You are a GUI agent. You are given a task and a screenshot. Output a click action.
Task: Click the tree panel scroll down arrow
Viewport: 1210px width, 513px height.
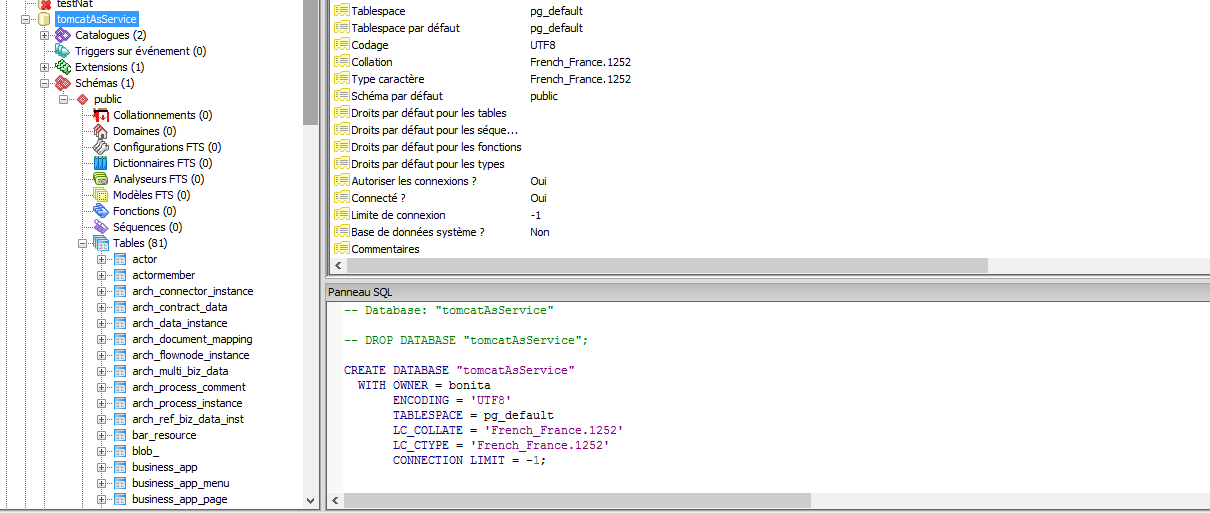[310, 500]
